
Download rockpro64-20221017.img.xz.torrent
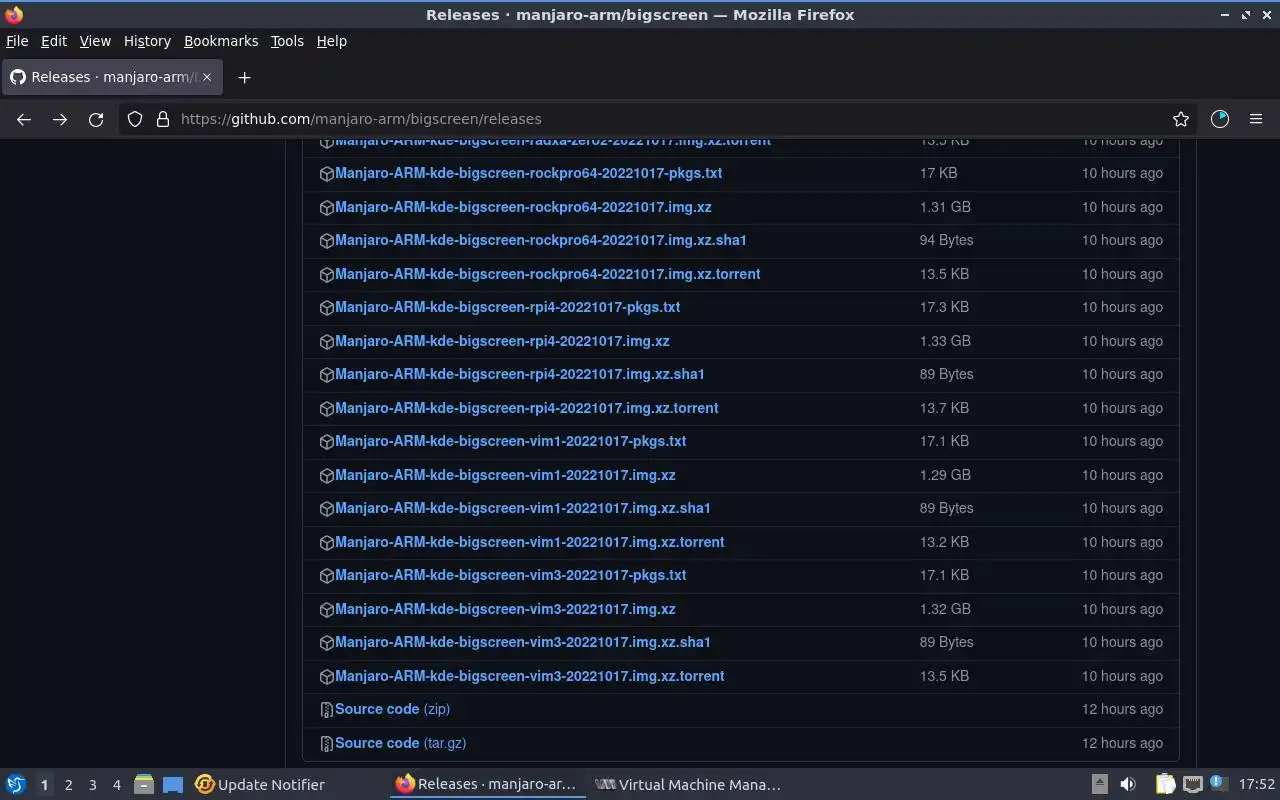point(547,274)
